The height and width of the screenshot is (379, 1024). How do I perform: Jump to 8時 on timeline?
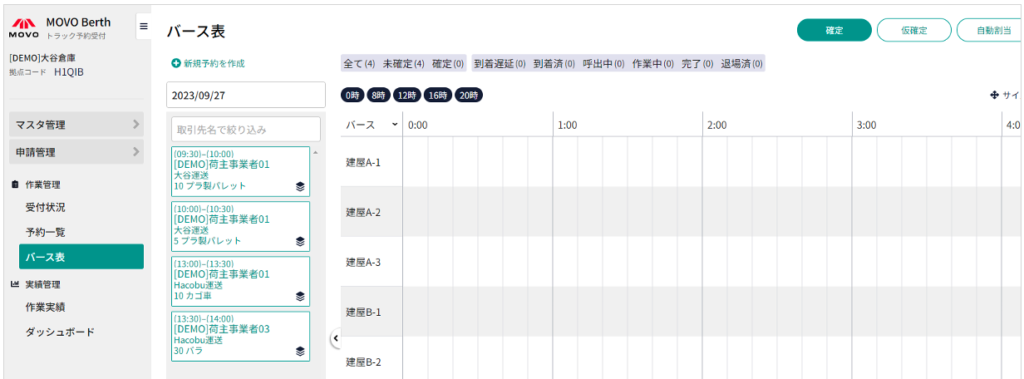tap(378, 95)
